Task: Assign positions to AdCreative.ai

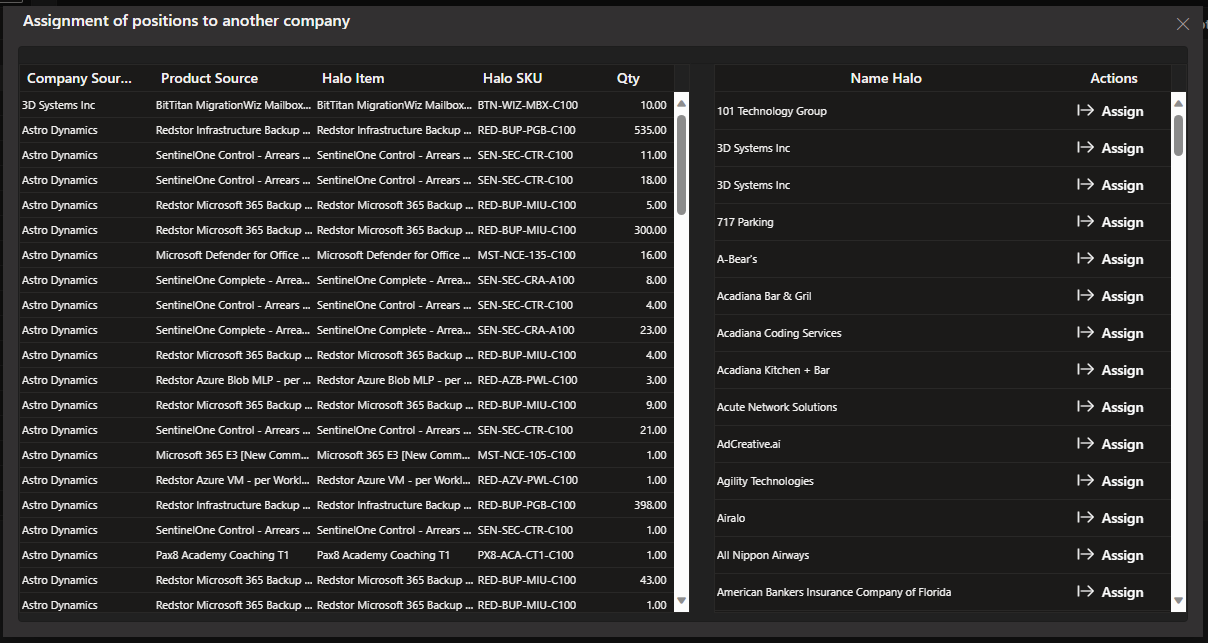Action: 1110,444
